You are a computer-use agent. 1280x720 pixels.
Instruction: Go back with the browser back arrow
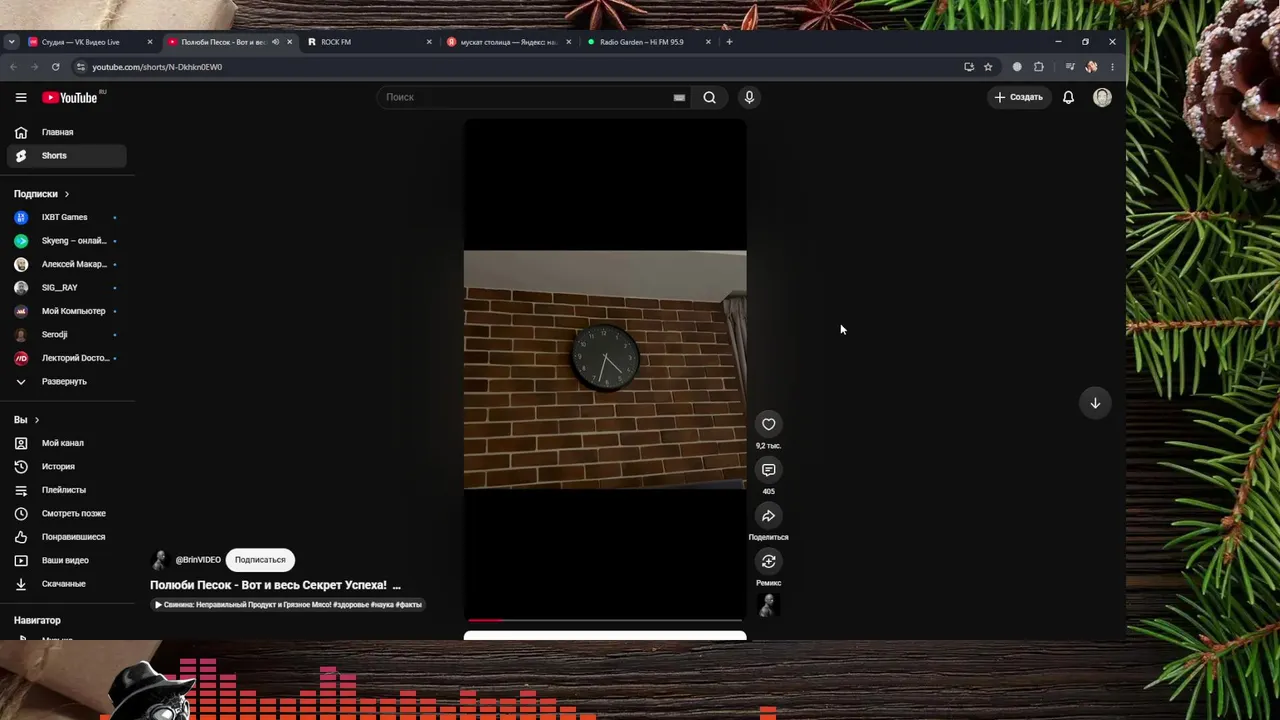[13, 67]
